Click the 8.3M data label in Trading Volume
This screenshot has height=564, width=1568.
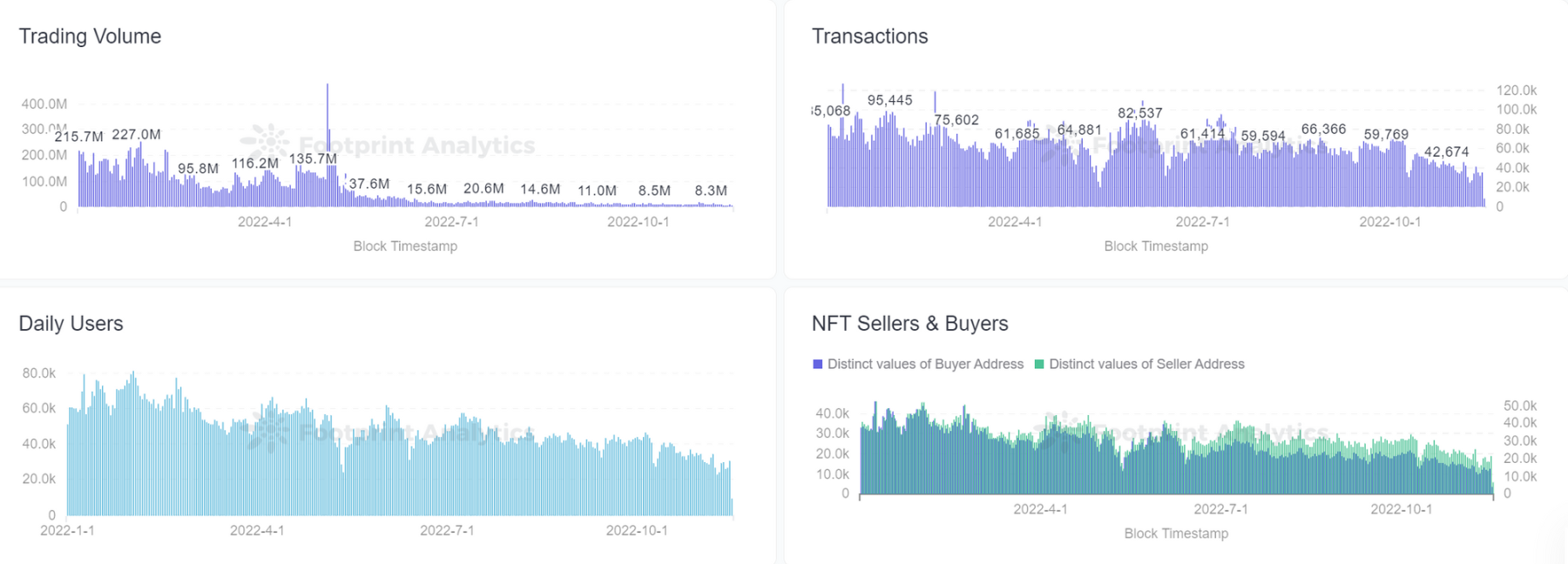[x=711, y=190]
